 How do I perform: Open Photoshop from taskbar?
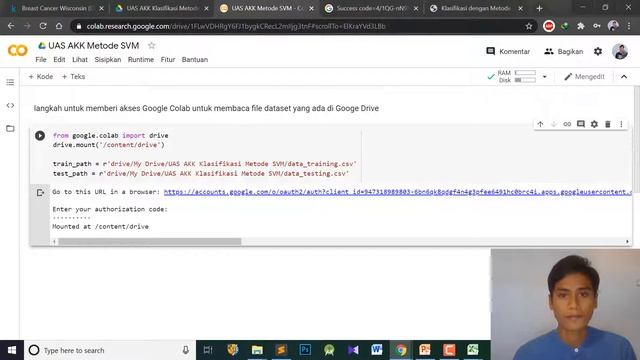click(305, 350)
